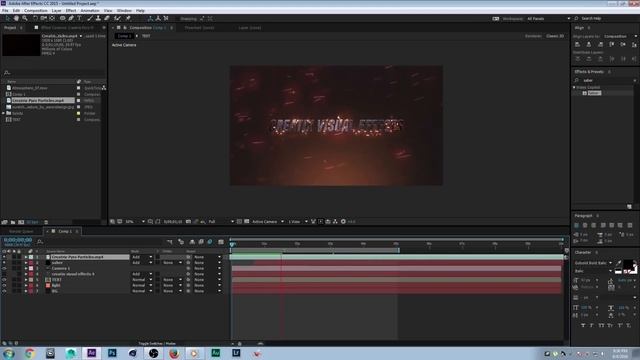Screen dimensions: 640x360
Task: Open the Workspace All Panels dropdown
Action: pyautogui.click(x=548, y=19)
